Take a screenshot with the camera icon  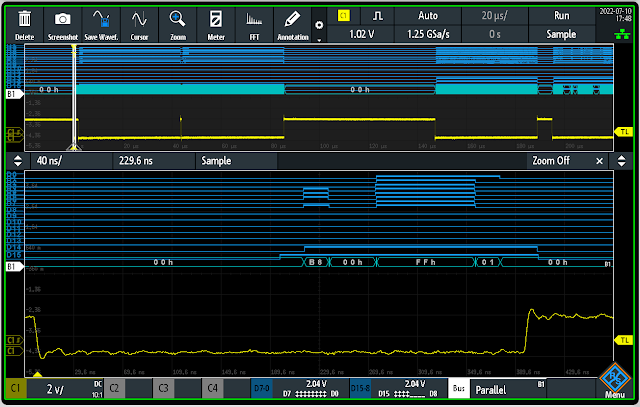point(62,22)
